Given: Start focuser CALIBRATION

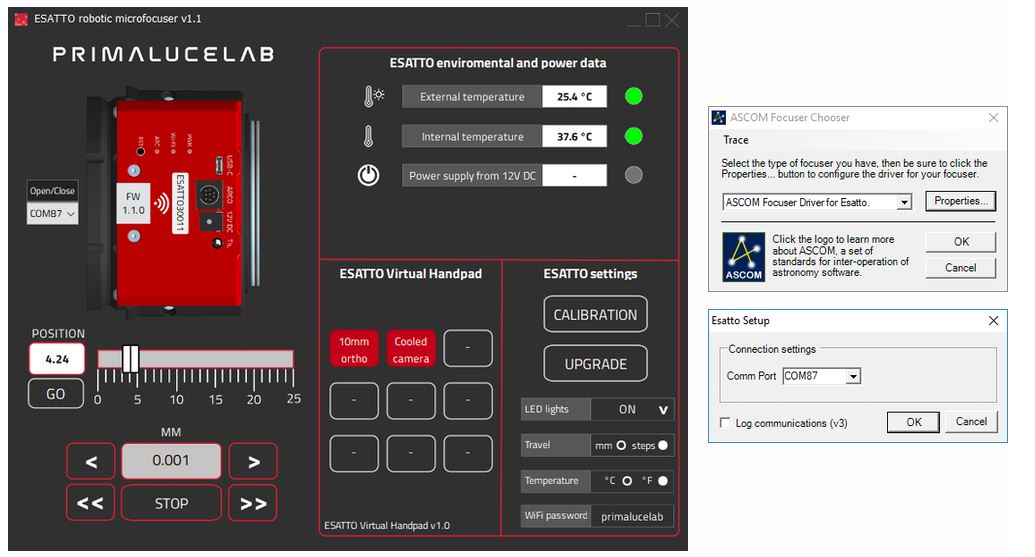Looking at the screenshot, I should point(595,314).
